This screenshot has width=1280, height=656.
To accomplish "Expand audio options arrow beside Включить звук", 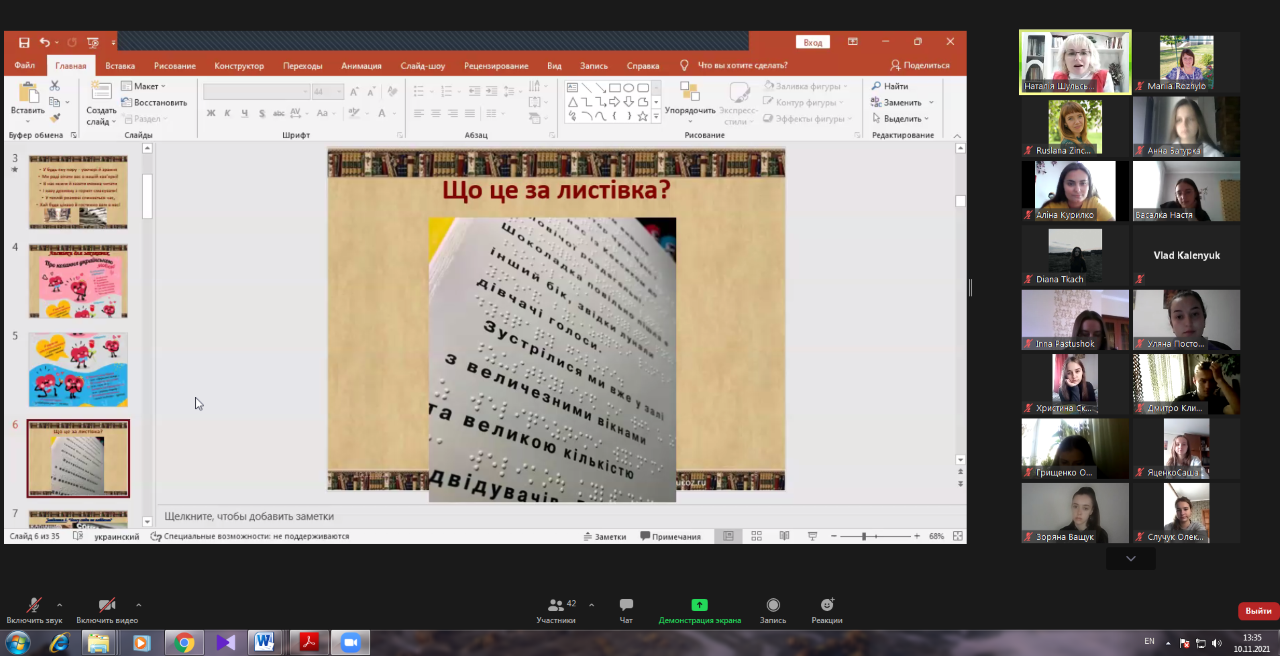I will click(59, 605).
